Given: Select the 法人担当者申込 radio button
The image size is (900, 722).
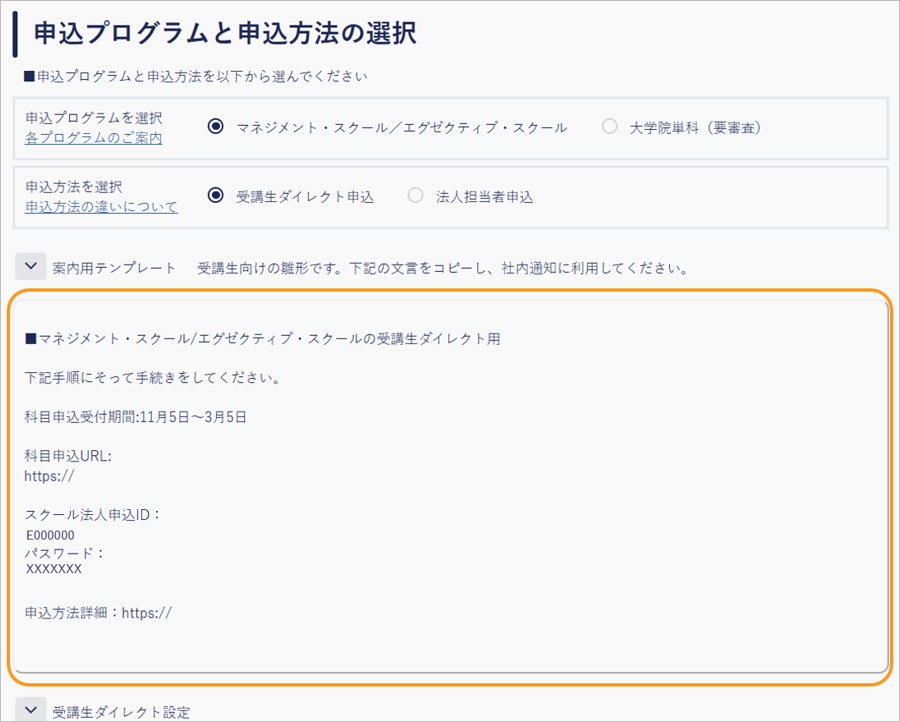Looking at the screenshot, I should (415, 196).
